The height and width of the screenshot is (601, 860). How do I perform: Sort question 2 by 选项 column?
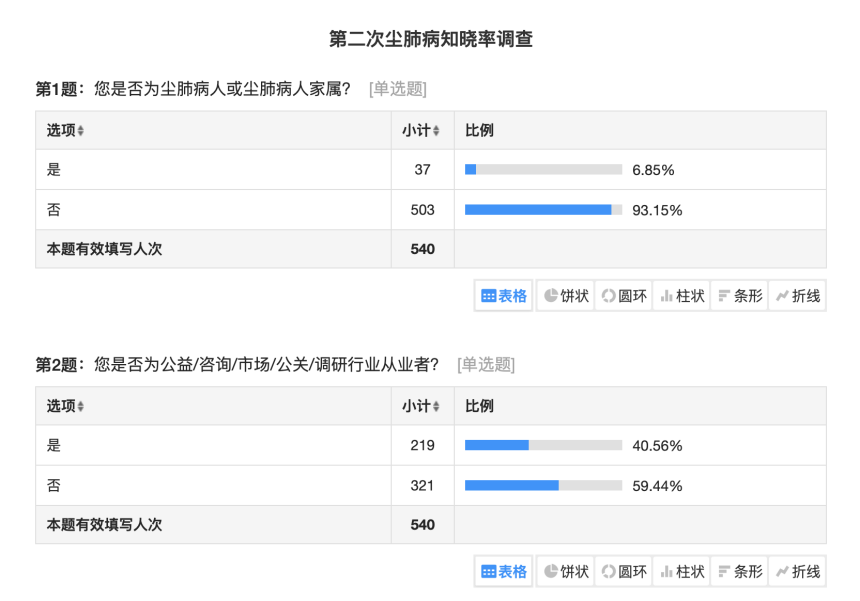(x=65, y=406)
